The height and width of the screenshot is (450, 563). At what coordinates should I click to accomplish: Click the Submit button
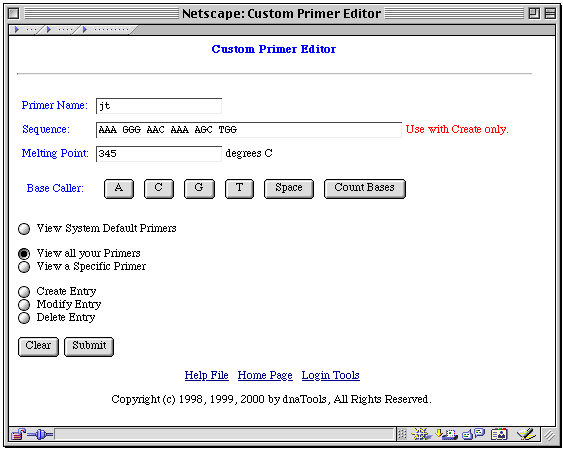(89, 347)
